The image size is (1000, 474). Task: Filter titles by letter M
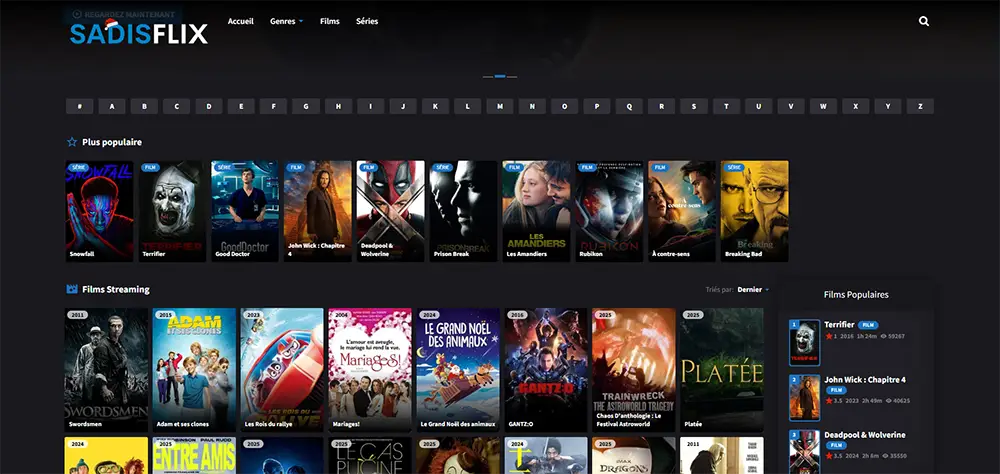point(500,107)
